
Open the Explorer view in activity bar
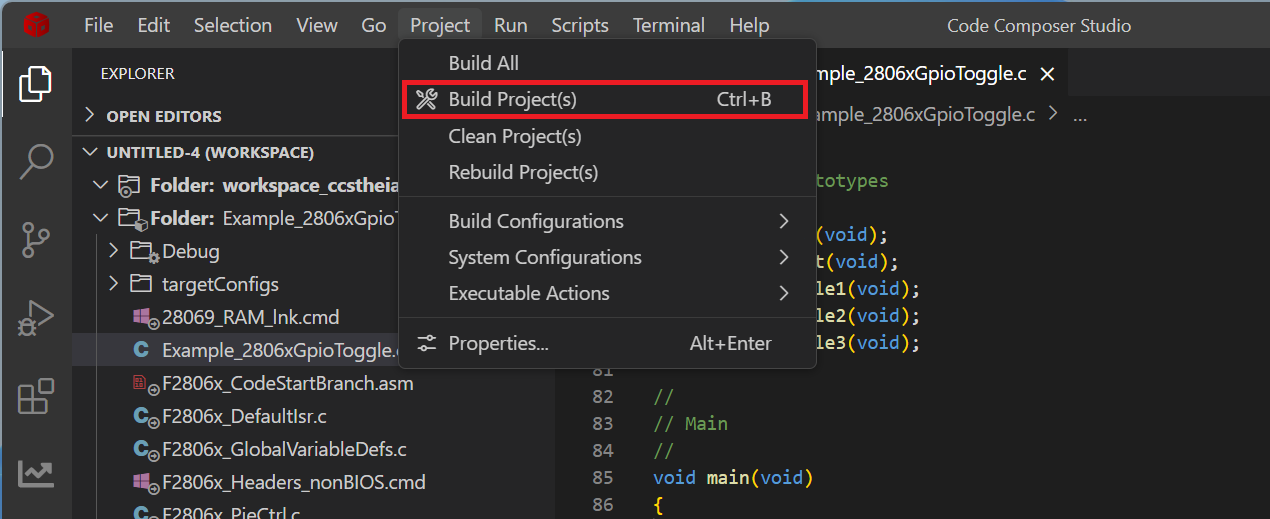[36, 84]
